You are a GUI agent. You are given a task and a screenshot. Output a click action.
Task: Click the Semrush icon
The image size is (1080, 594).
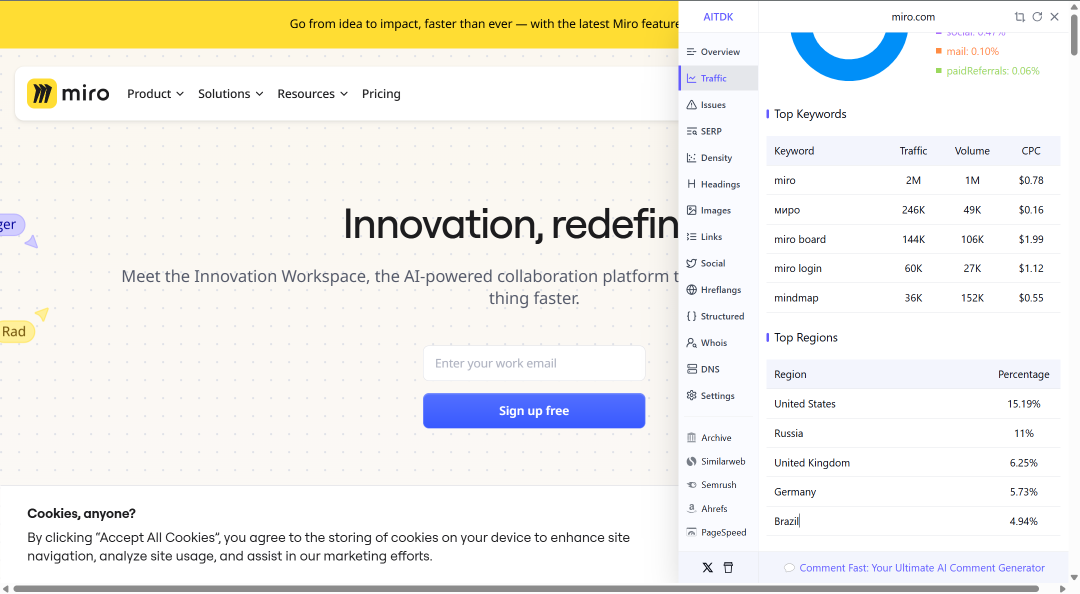692,485
